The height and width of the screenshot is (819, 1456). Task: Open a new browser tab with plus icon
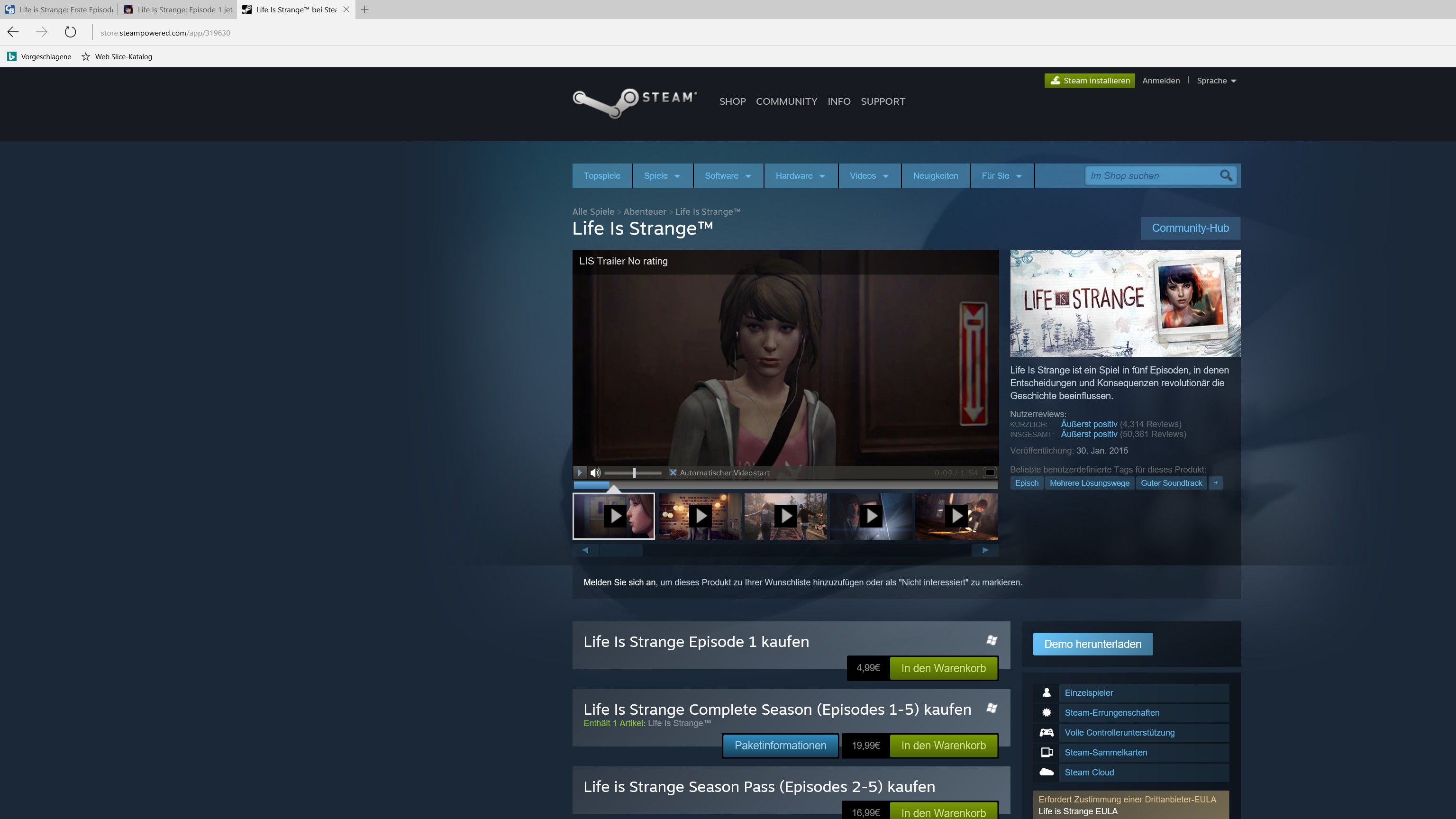pyautogui.click(x=364, y=9)
